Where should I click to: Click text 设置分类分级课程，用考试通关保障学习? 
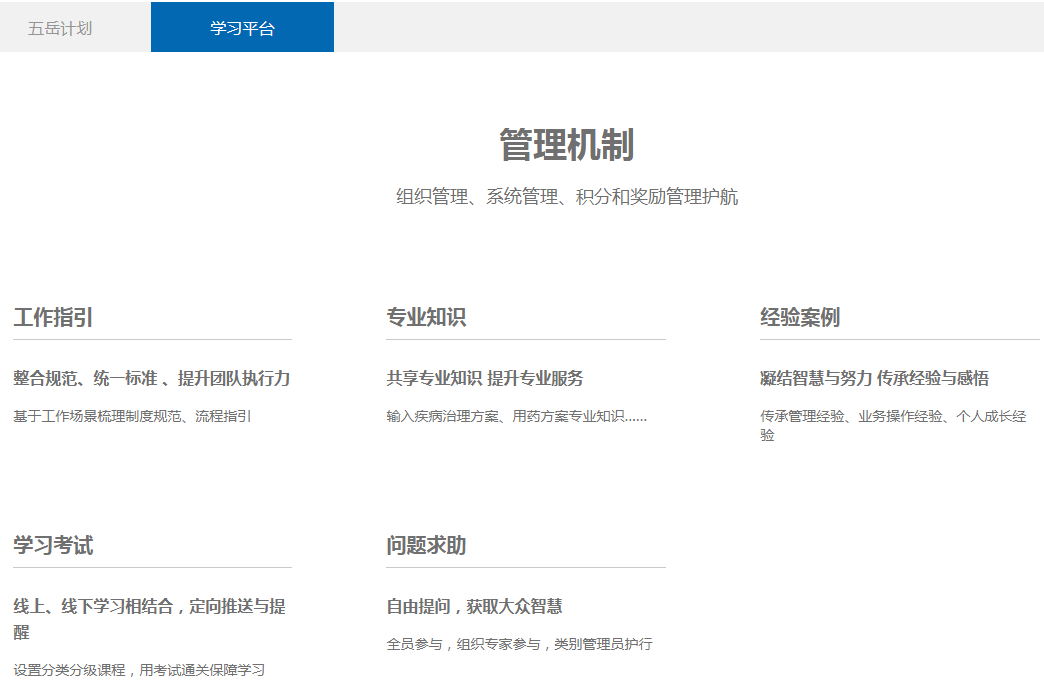[x=139, y=670]
